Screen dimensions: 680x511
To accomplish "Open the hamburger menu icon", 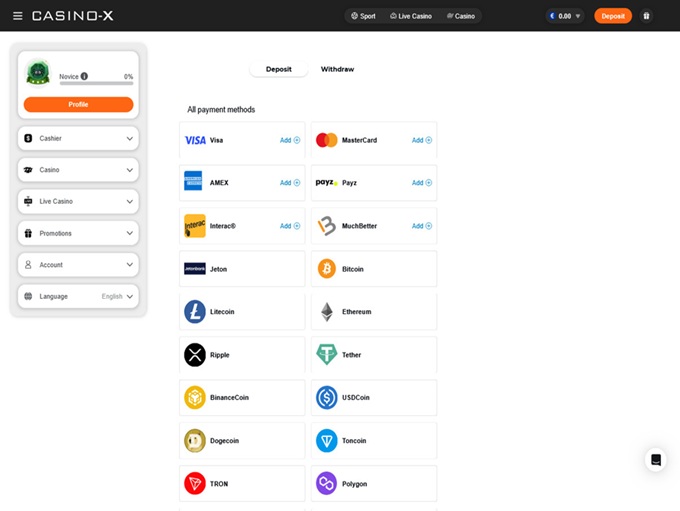I will click(17, 16).
